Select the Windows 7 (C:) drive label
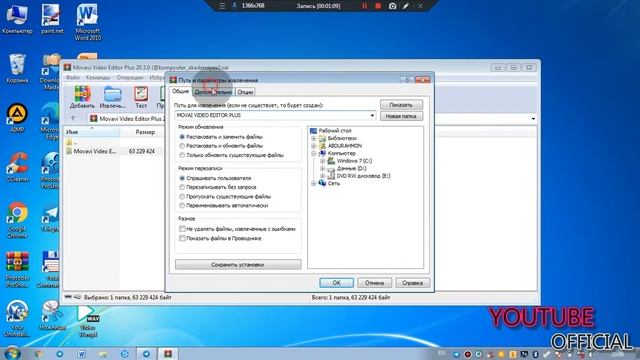The height and width of the screenshot is (360, 640). (x=354, y=161)
